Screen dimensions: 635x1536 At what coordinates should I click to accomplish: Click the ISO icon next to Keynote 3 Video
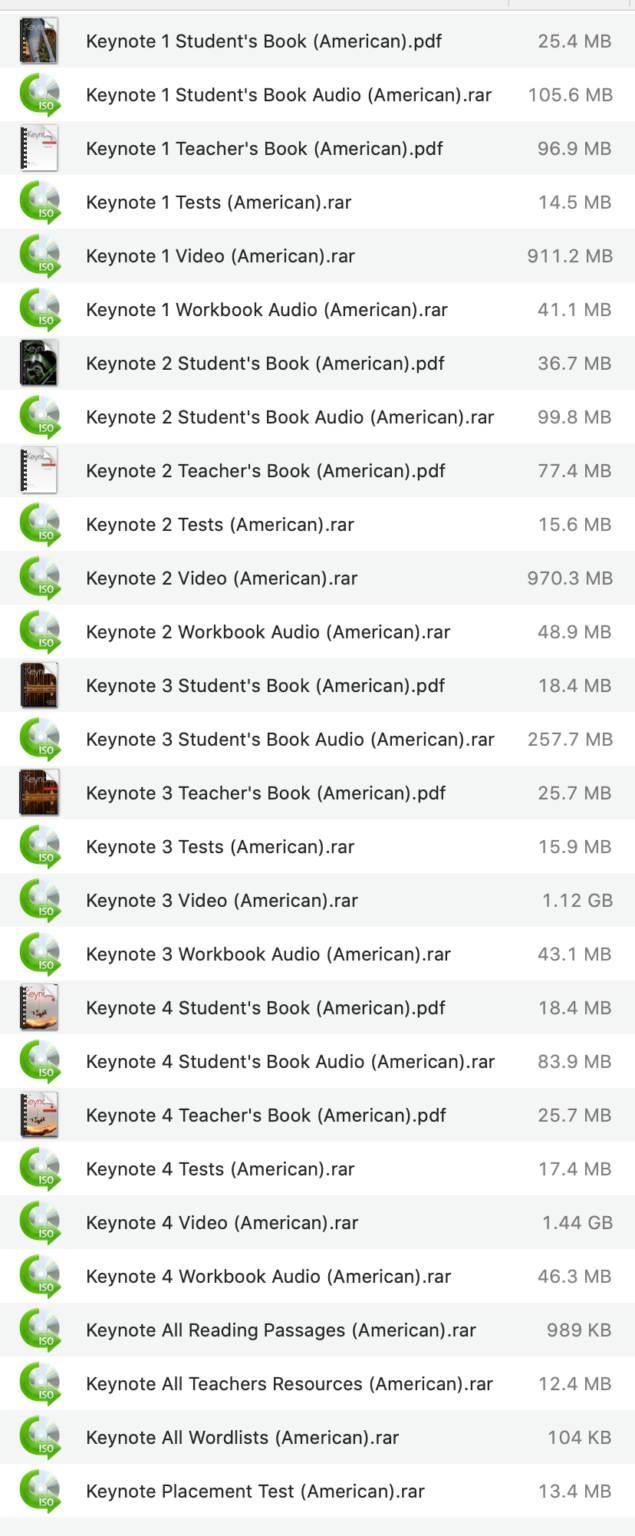pyautogui.click(x=39, y=900)
